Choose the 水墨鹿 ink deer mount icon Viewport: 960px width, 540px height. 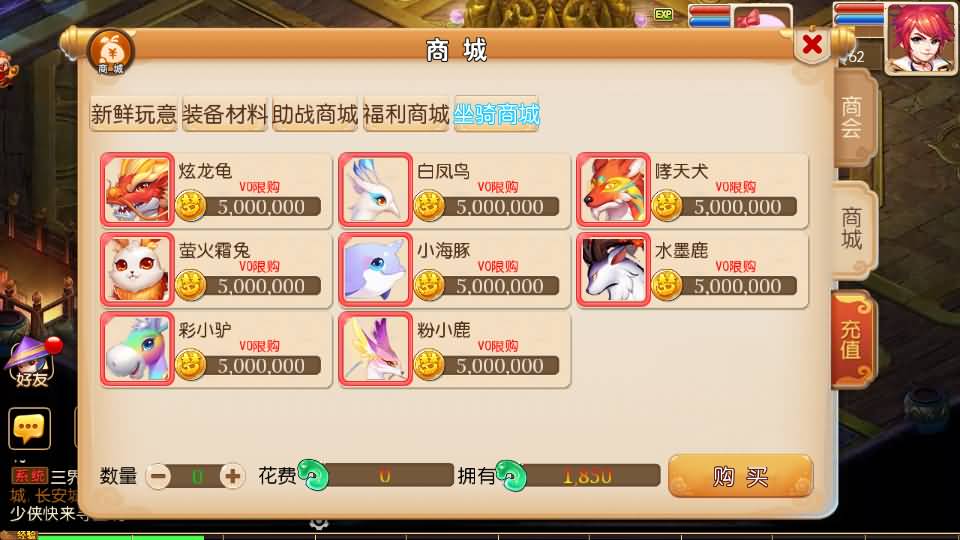pyautogui.click(x=613, y=269)
